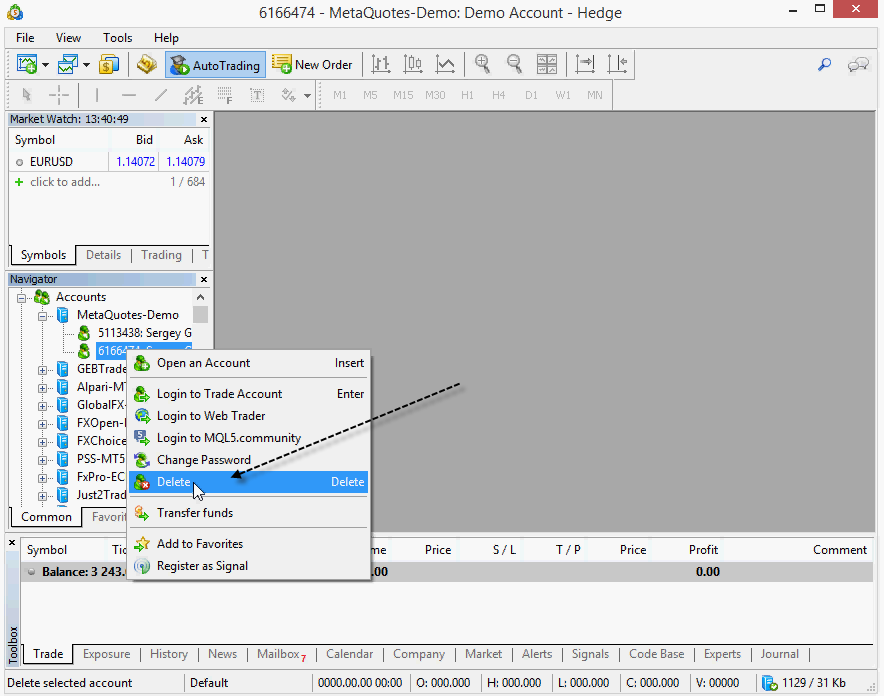Screen dimensions: 884x696
Task: Click the search magnifier icon
Action: (824, 65)
